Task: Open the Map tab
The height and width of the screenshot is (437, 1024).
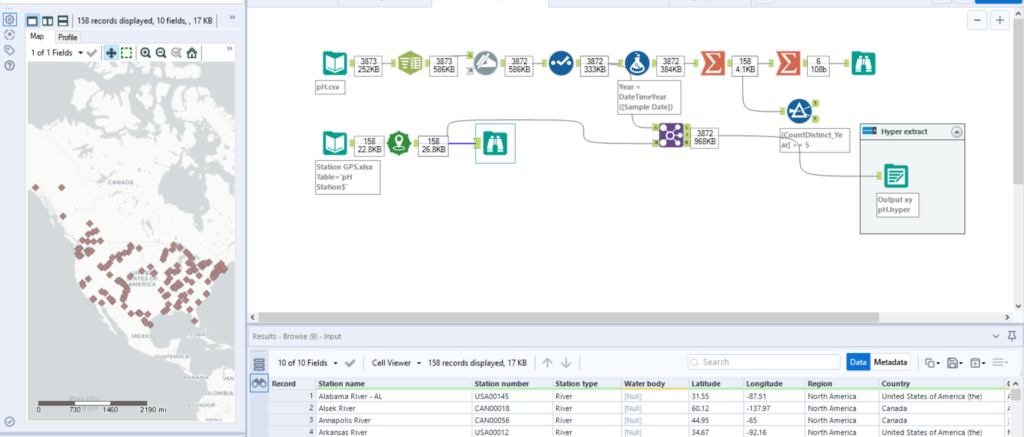Action: point(37,36)
